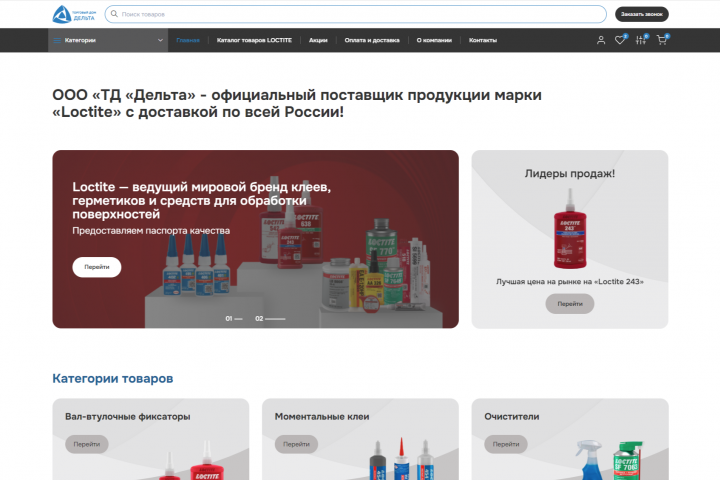This screenshot has width=720, height=480.
Task: Focus the Поиск товаров search field
Action: 355,14
